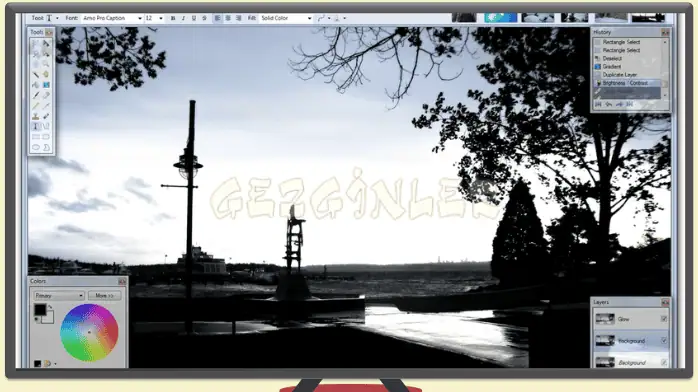Select the Text tool in Tools panel
This screenshot has height=392, width=698.
pos(36,126)
